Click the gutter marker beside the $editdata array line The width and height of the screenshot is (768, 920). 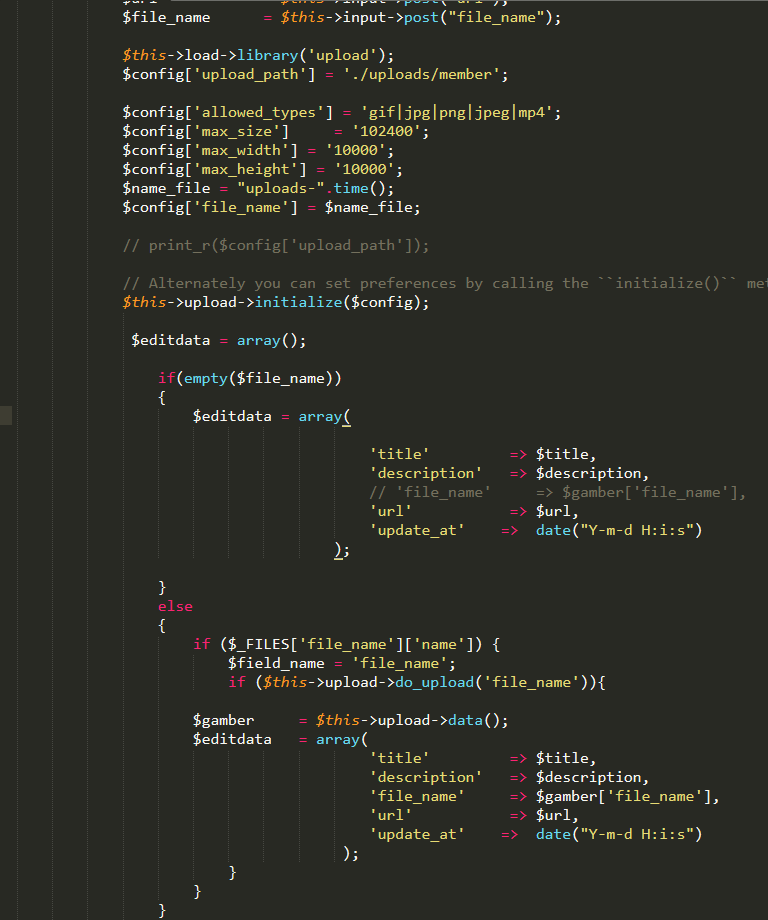6,415
